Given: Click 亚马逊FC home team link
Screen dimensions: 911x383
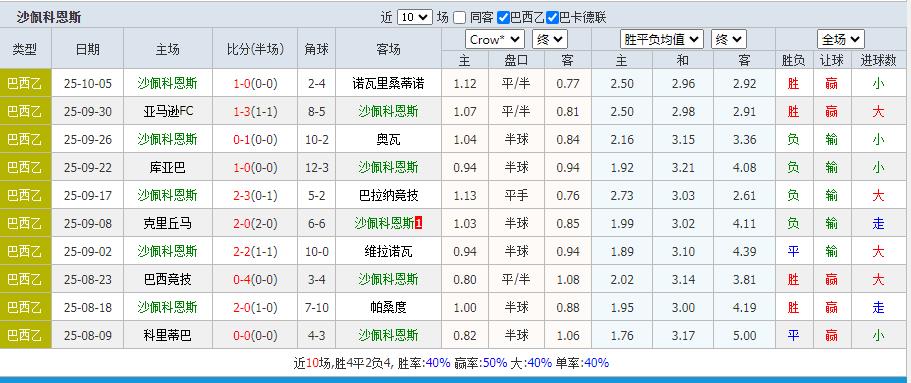Looking at the screenshot, I should [x=168, y=112].
